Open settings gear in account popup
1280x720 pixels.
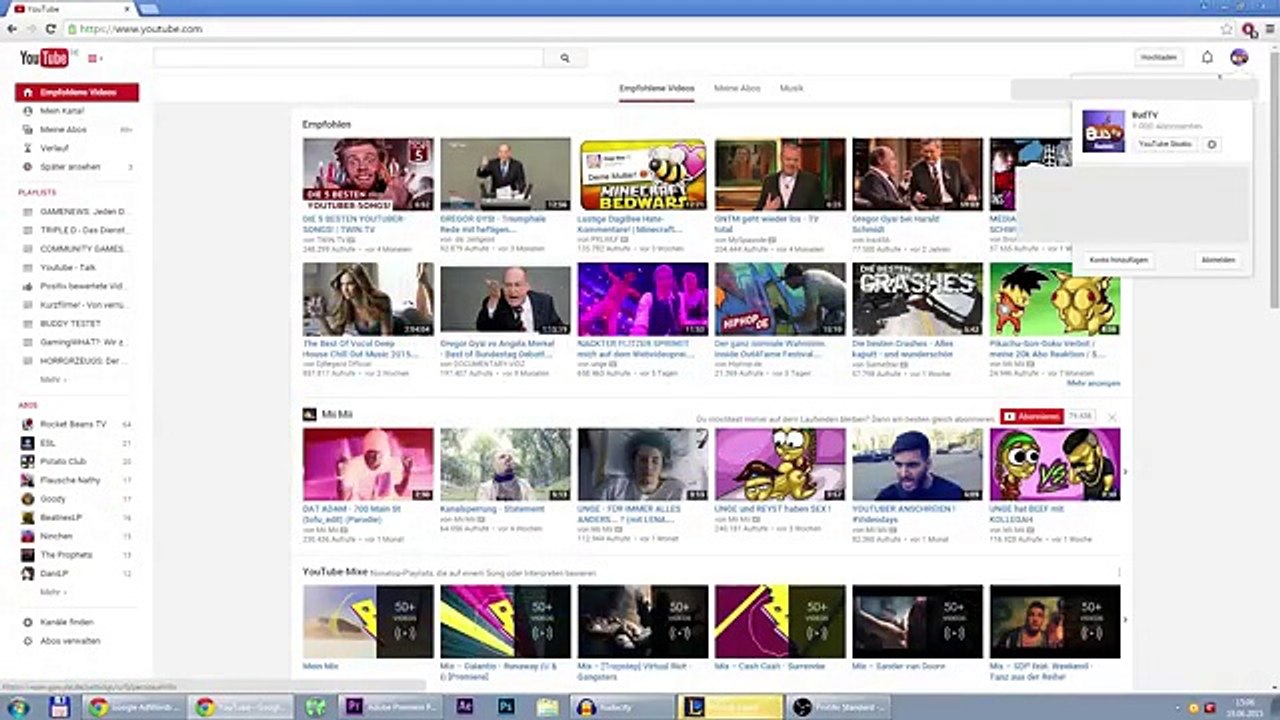tap(1211, 144)
